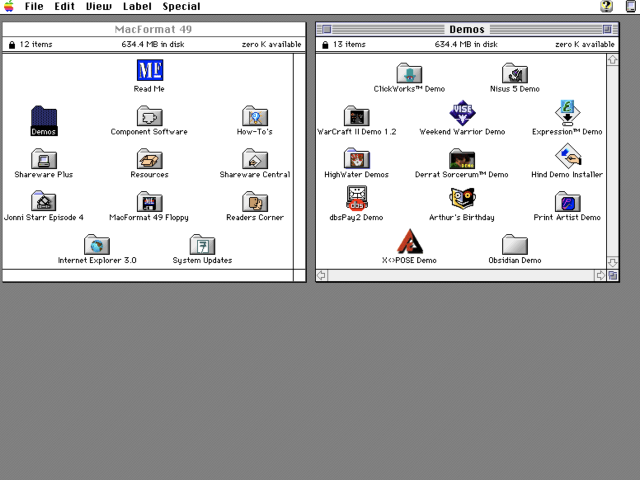
Task: Select the WarCraft II Demo 1.2 folder
Action: [x=357, y=116]
